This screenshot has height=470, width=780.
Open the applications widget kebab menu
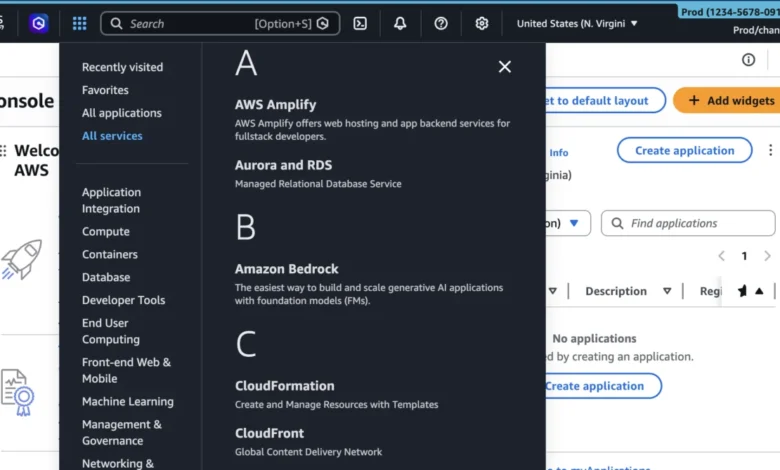[770, 151]
